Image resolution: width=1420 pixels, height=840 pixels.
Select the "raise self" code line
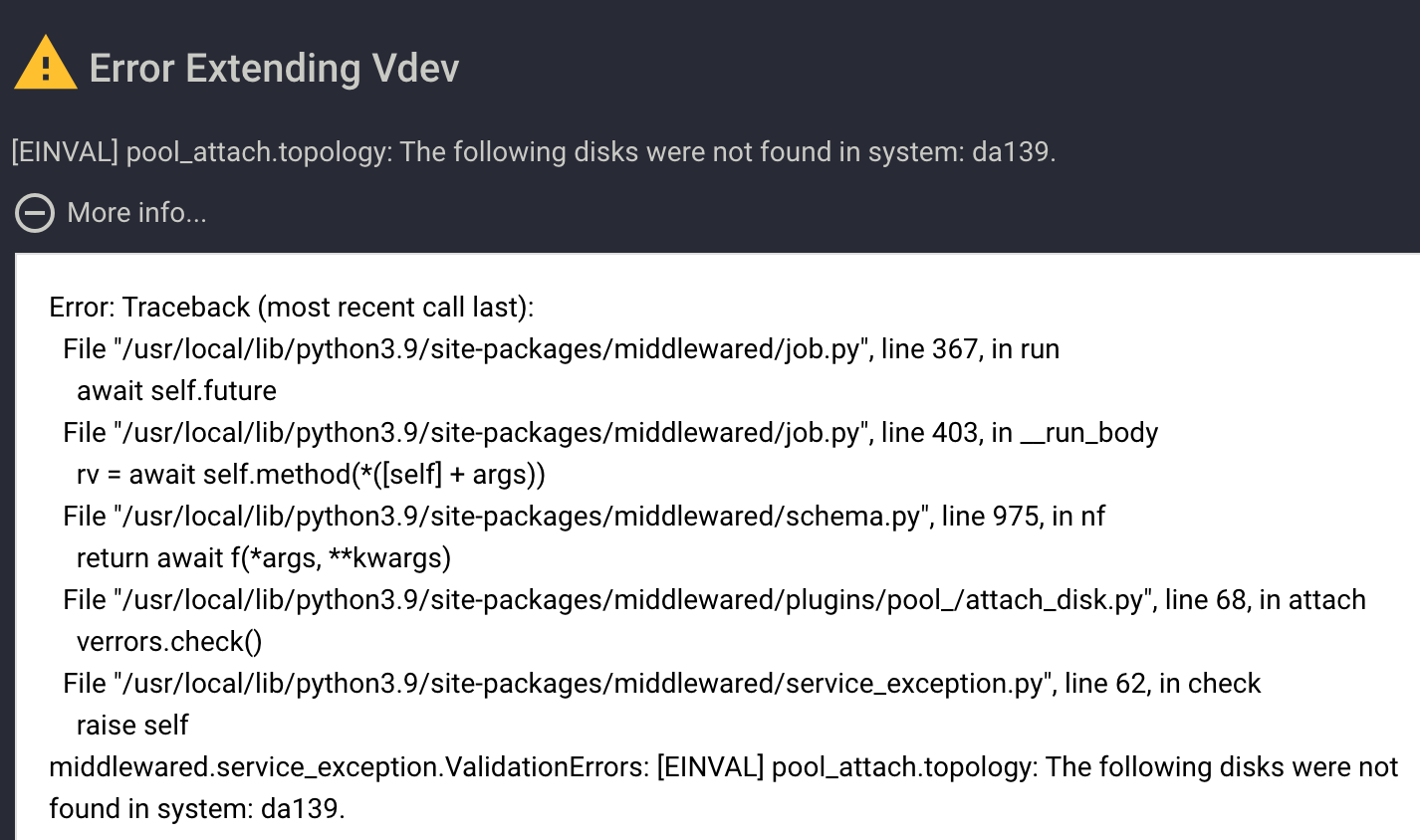tap(132, 726)
